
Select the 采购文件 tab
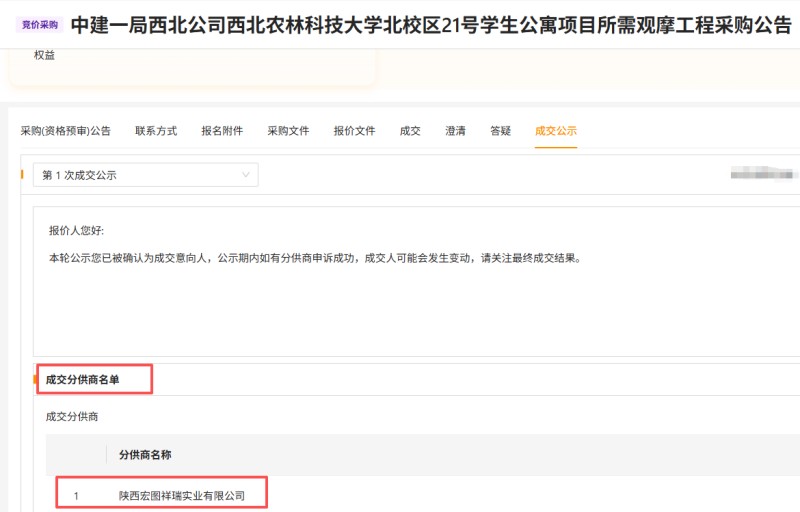click(288, 131)
